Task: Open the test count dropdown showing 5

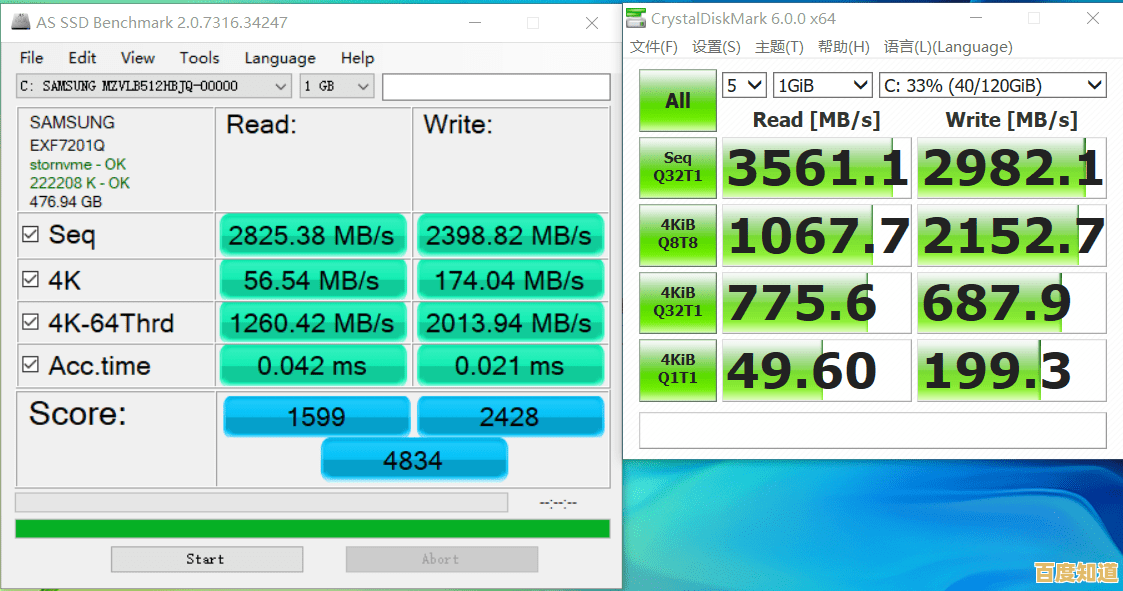Action: click(744, 86)
